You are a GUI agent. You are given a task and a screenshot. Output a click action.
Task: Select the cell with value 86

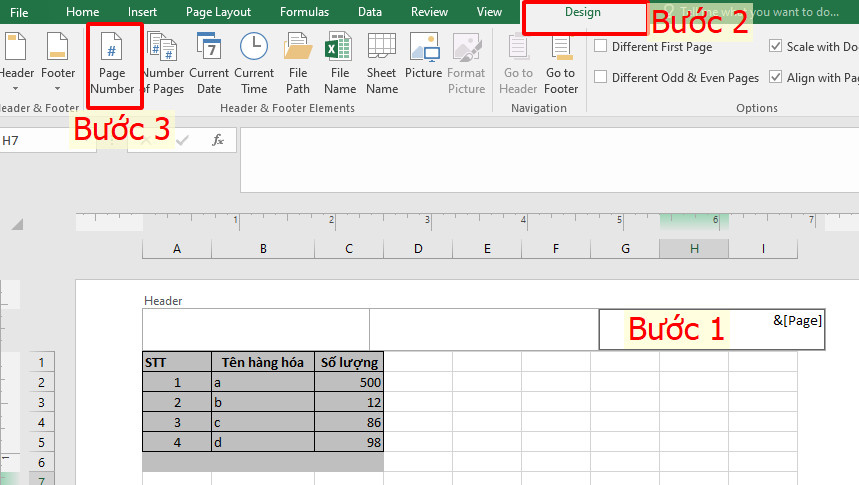click(349, 423)
